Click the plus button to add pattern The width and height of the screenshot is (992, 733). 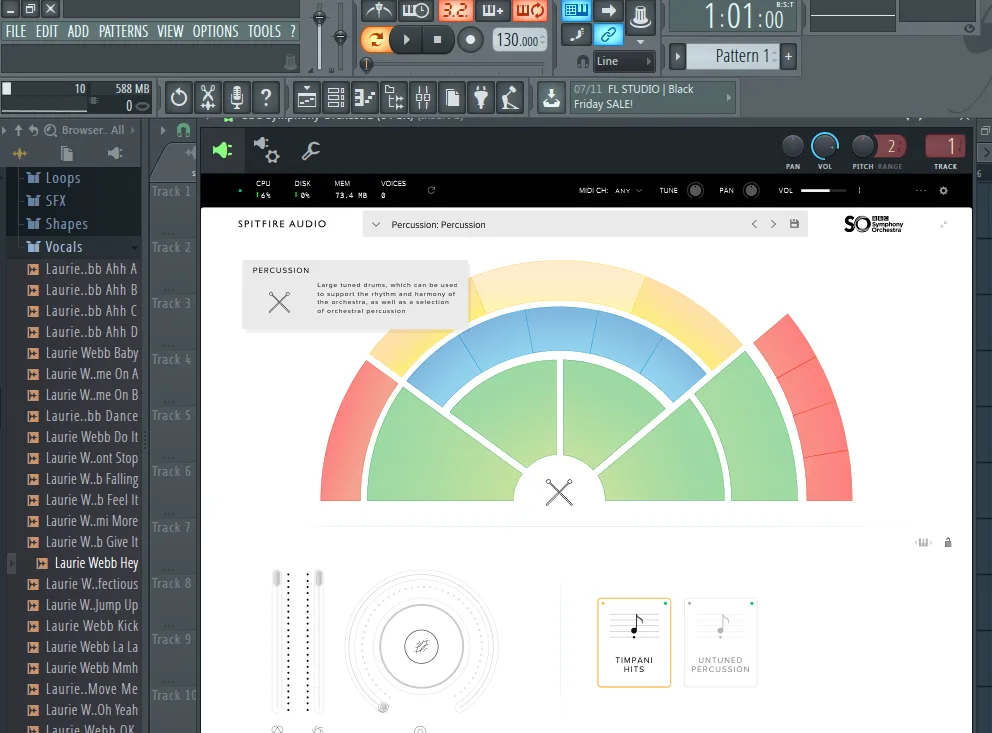[x=788, y=56]
